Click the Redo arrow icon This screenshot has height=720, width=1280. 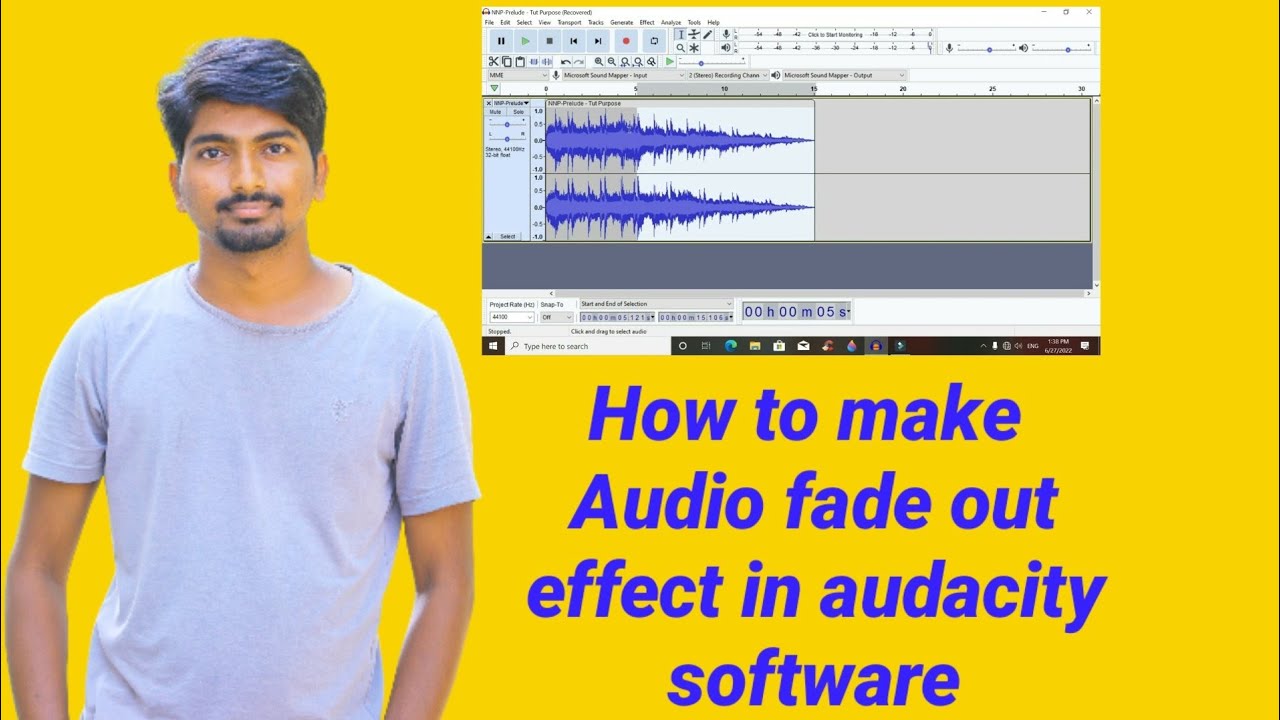[x=579, y=62]
